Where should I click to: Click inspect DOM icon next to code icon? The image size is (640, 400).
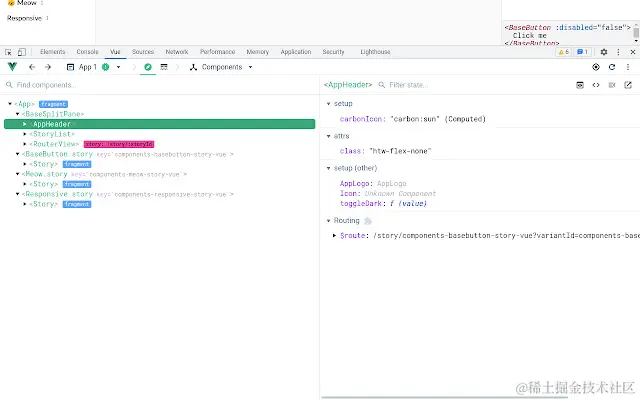pyautogui.click(x=612, y=85)
